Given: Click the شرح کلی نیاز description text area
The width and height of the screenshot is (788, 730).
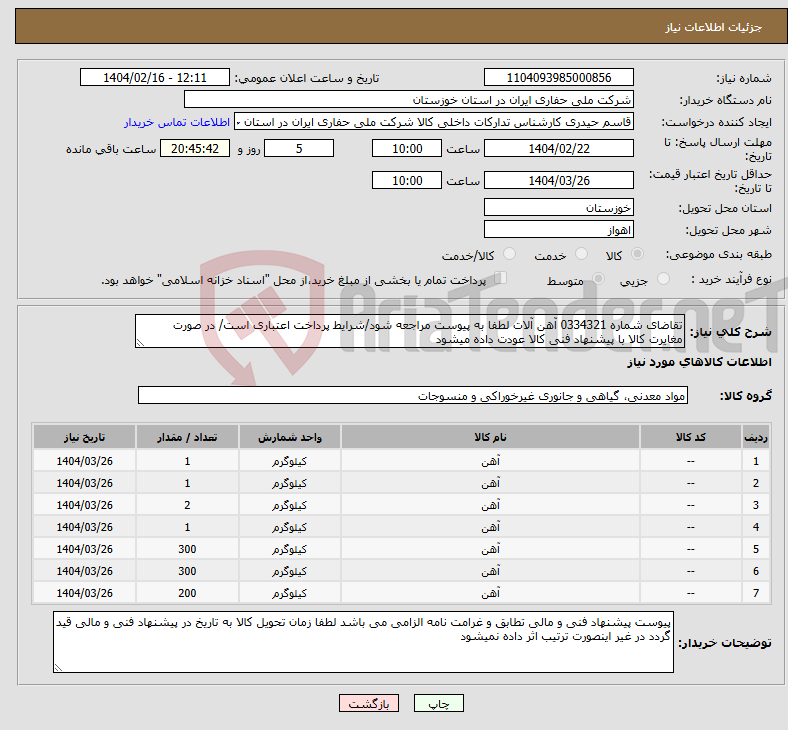Looking at the screenshot, I should coord(410,332).
